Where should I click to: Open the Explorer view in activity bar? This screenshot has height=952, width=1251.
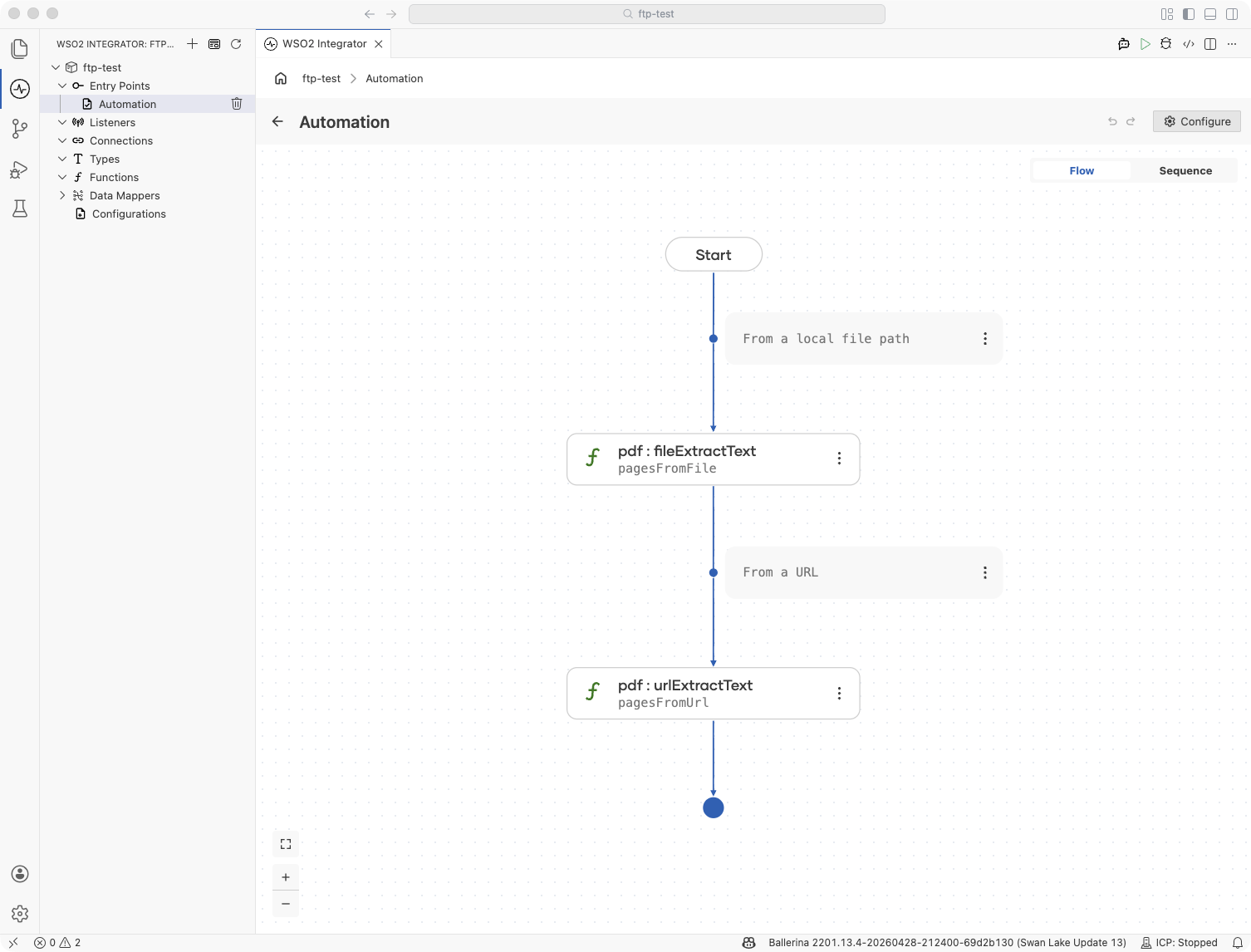pyautogui.click(x=20, y=49)
